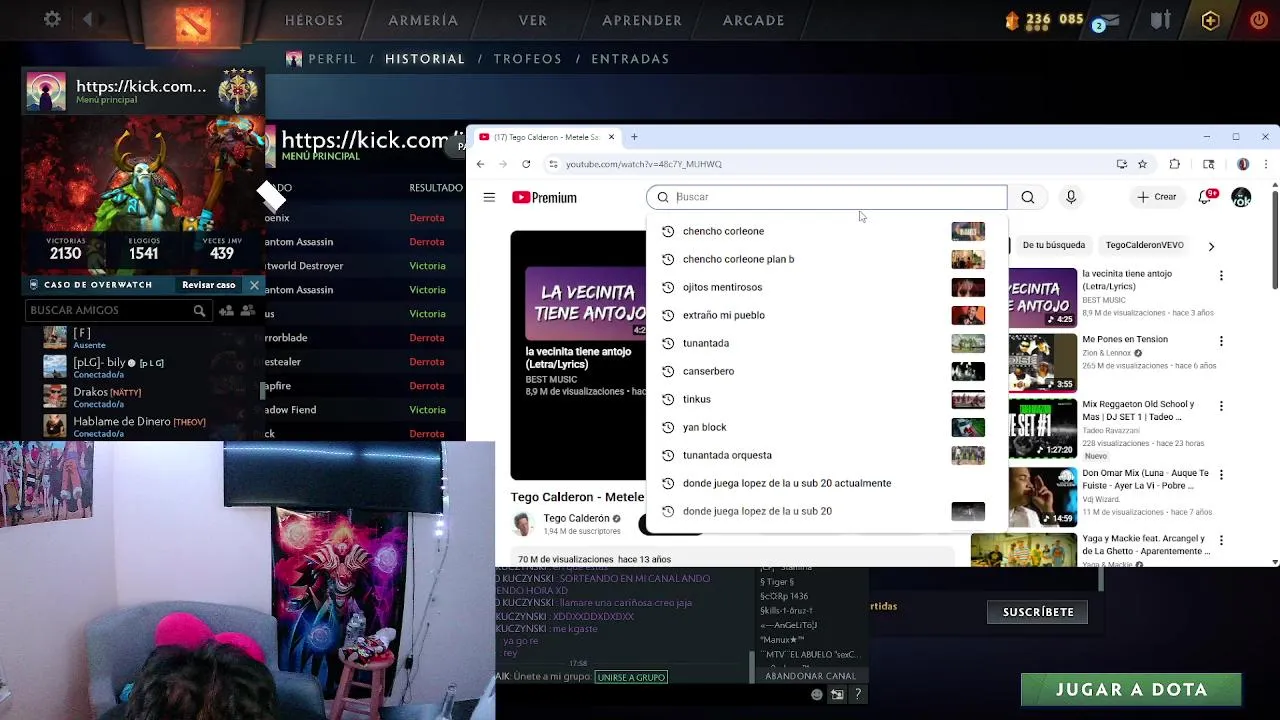Click Dota back arrow next to settings
This screenshot has height=720, width=1280.
tap(88, 19)
